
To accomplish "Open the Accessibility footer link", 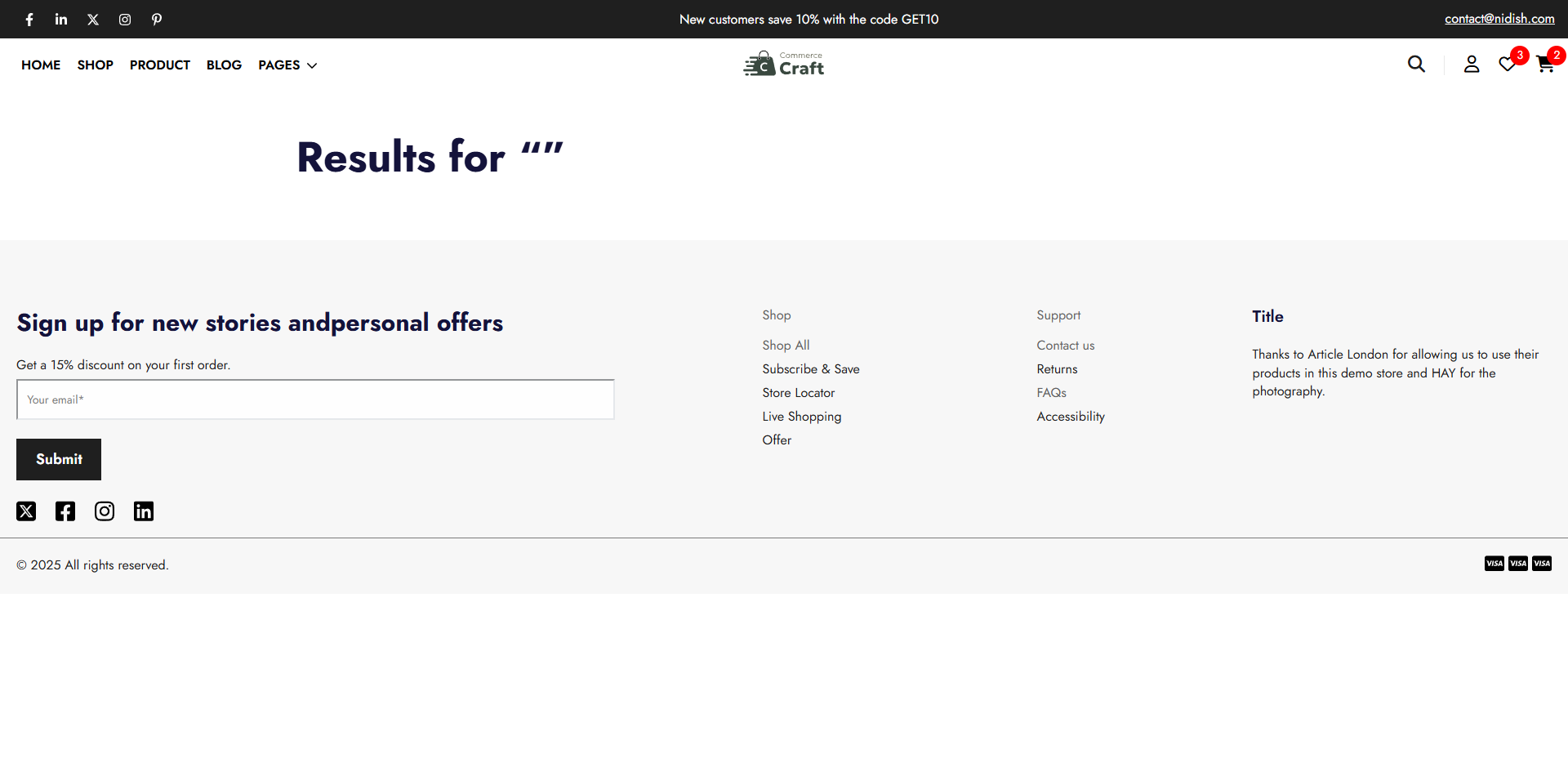I will coord(1071,417).
